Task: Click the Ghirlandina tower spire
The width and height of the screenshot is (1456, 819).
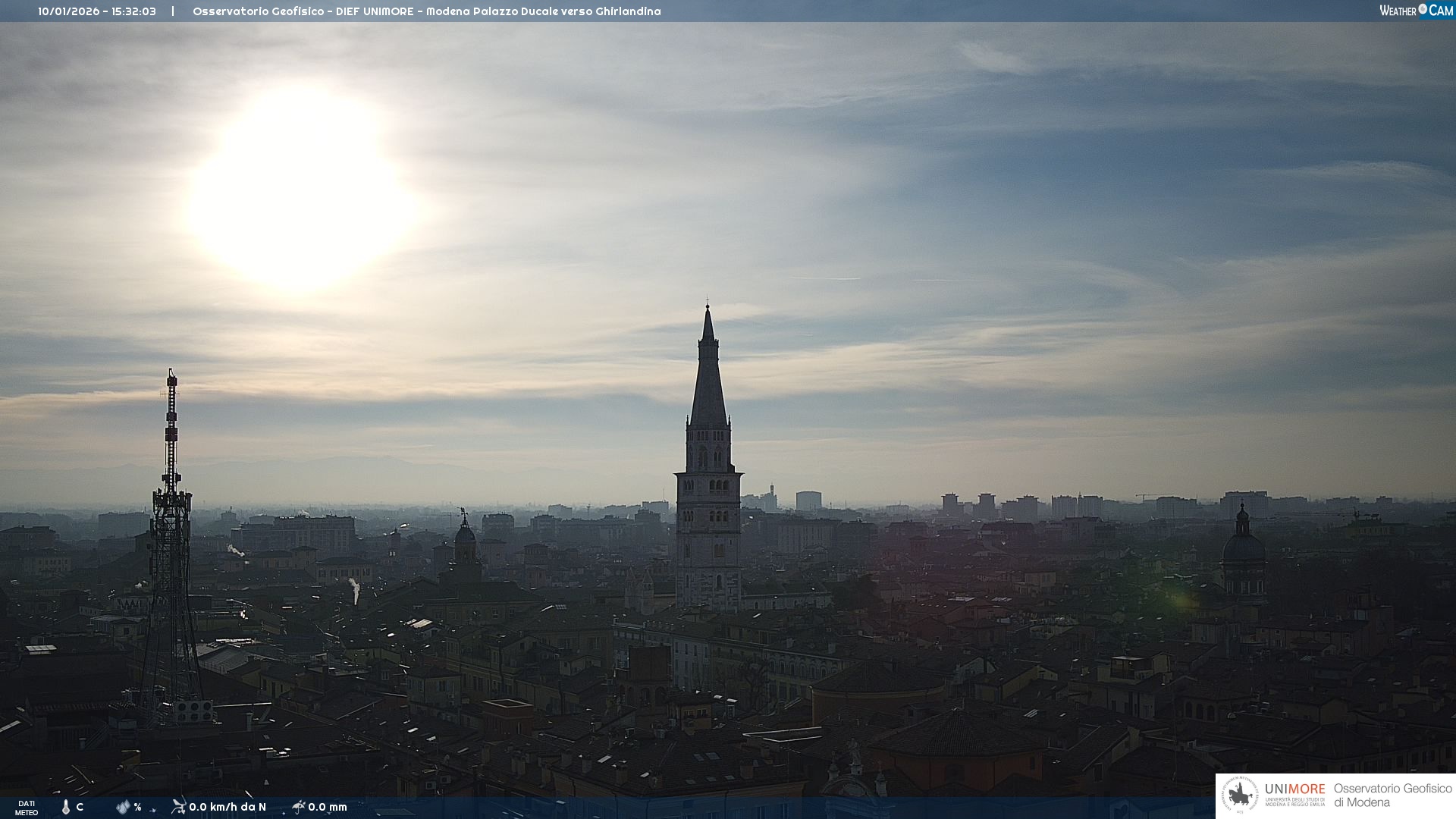Action: click(708, 379)
